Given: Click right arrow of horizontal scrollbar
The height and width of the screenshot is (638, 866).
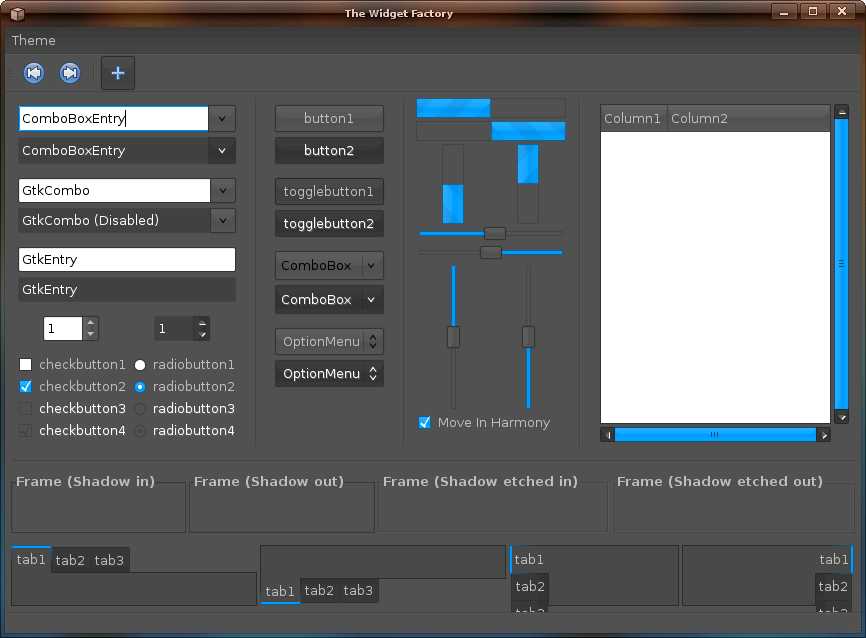Looking at the screenshot, I should 823,435.
